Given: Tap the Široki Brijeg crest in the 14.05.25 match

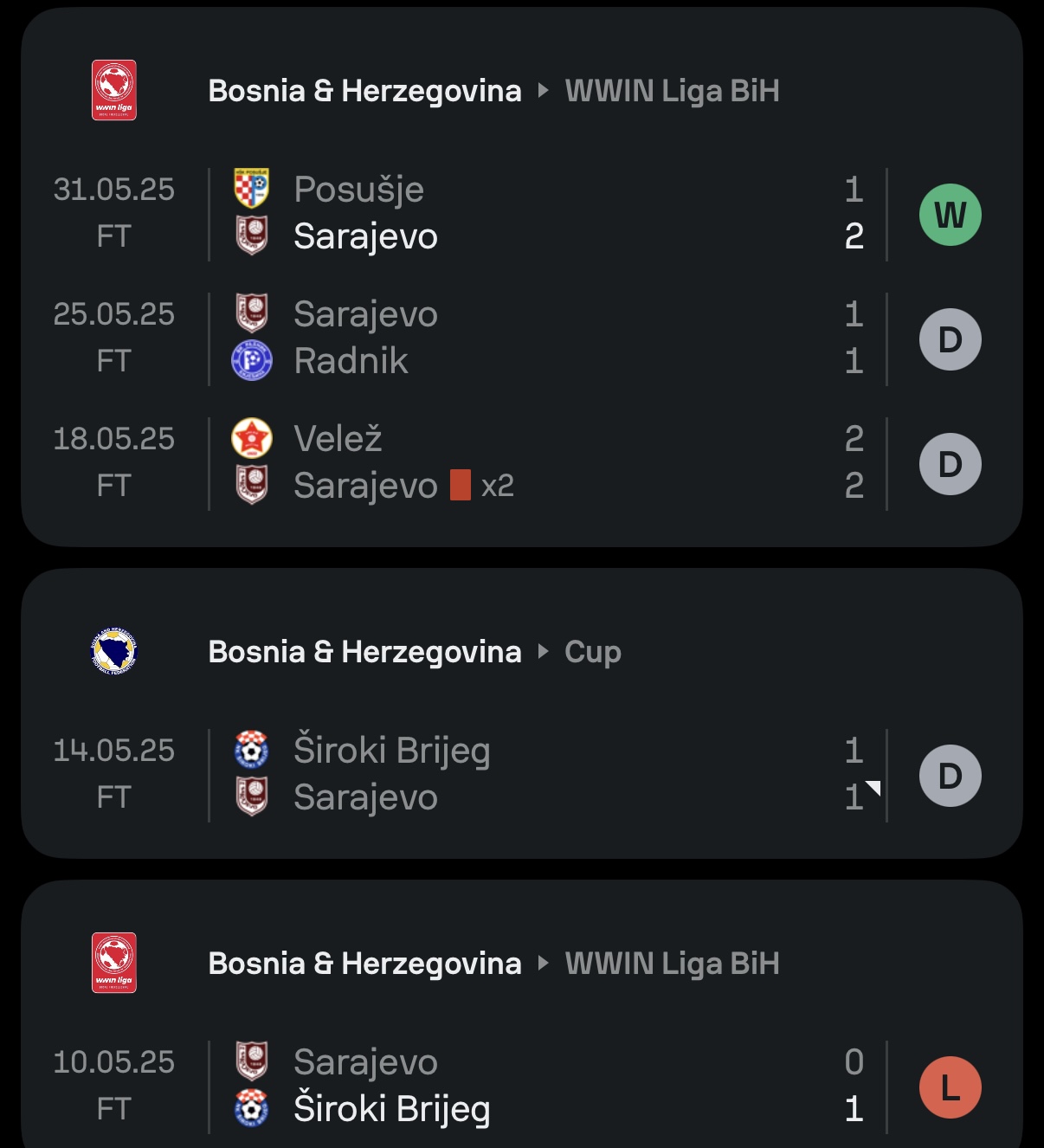Looking at the screenshot, I should point(252,750).
